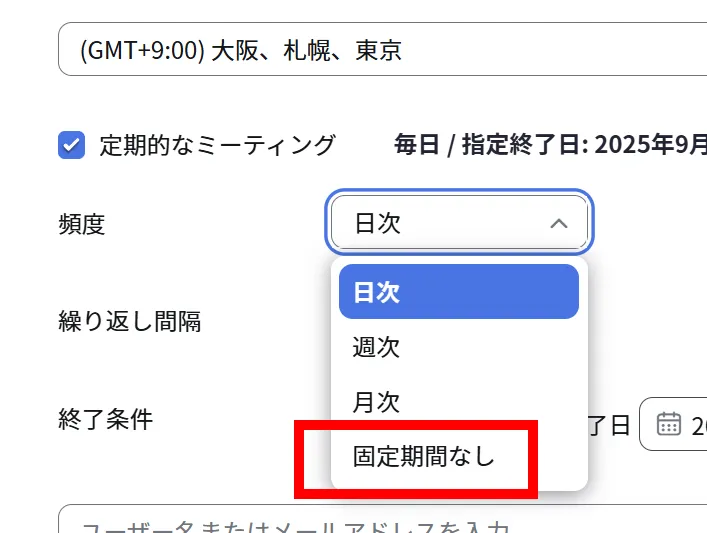Uncheck the 定期的なミーティング checkbox

click(71, 145)
